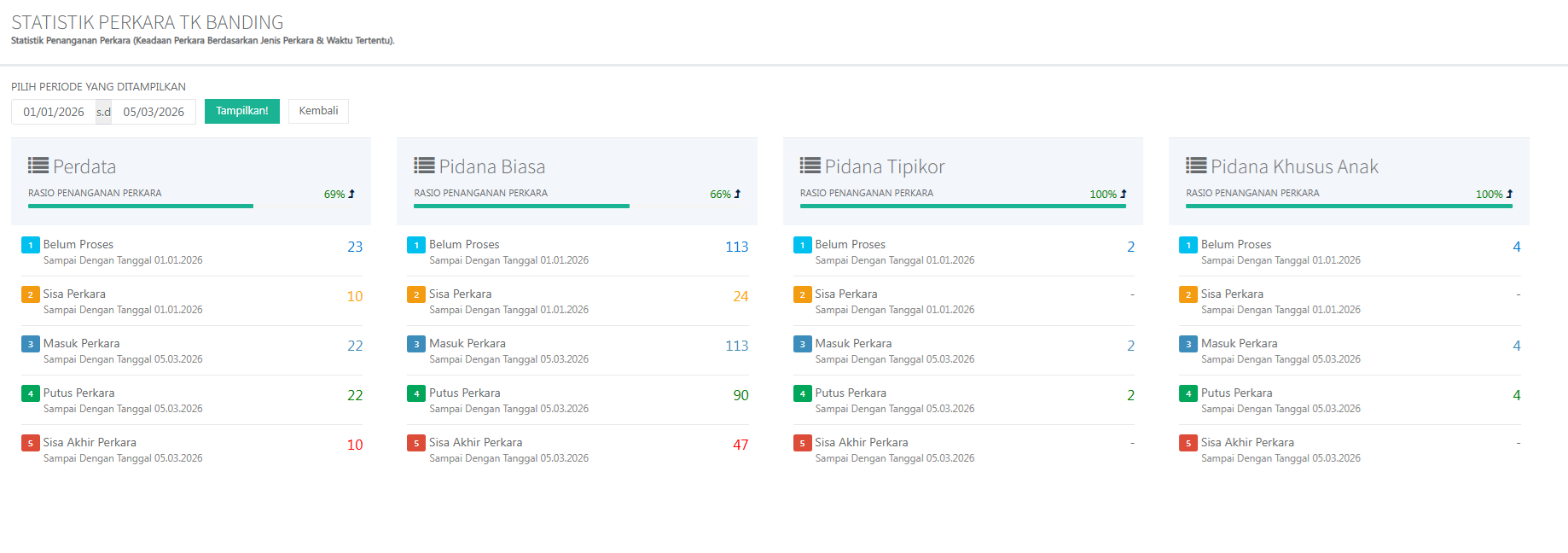Click list icon beside Pidana Khusus Anak
Image resolution: width=1568 pixels, height=553 pixels.
coord(1196,166)
